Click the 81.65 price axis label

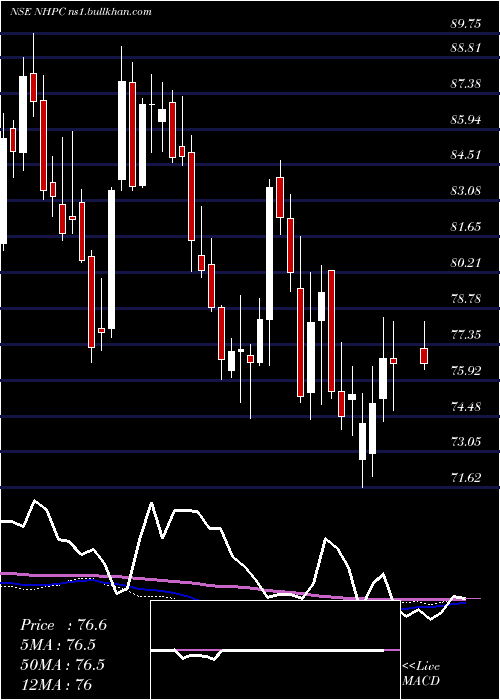click(466, 226)
